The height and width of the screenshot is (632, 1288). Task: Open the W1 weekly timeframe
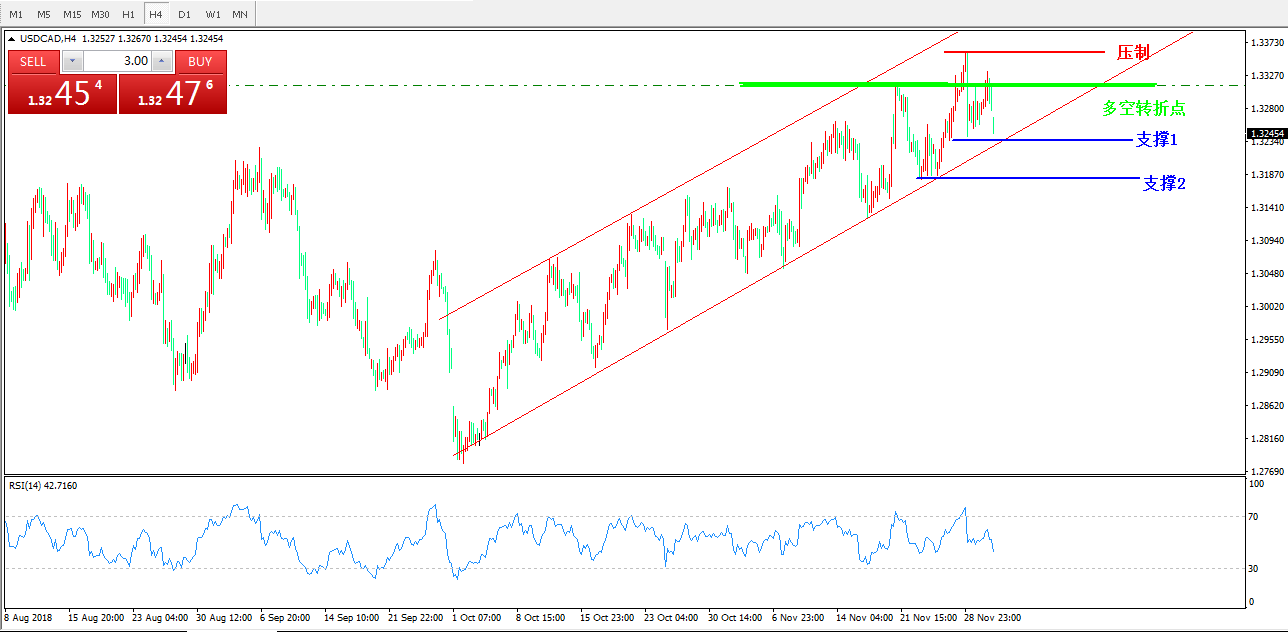click(x=213, y=15)
